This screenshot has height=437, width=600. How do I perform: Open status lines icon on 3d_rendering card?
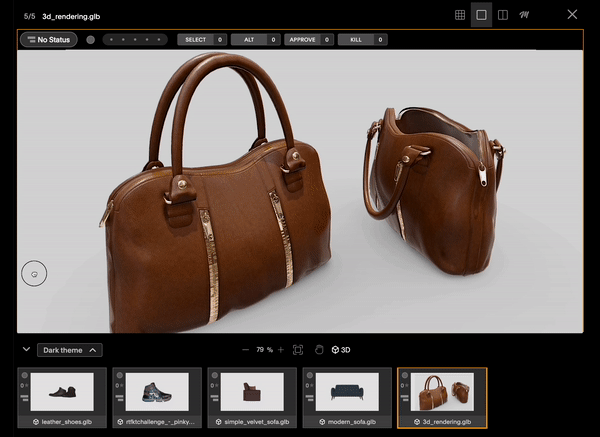tap(404, 398)
